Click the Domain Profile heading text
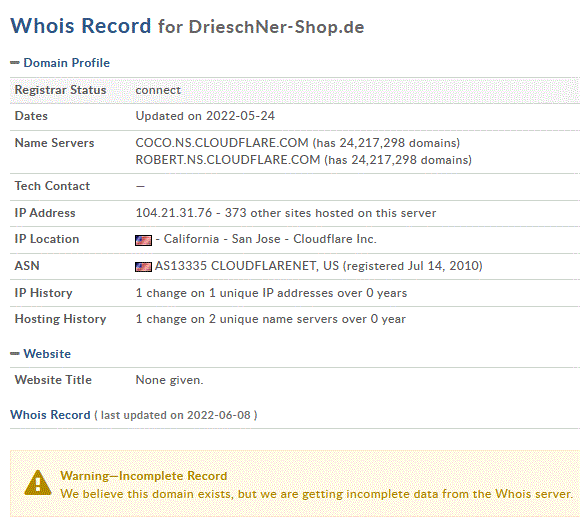Viewport: 580px width, 517px height. [x=67, y=63]
